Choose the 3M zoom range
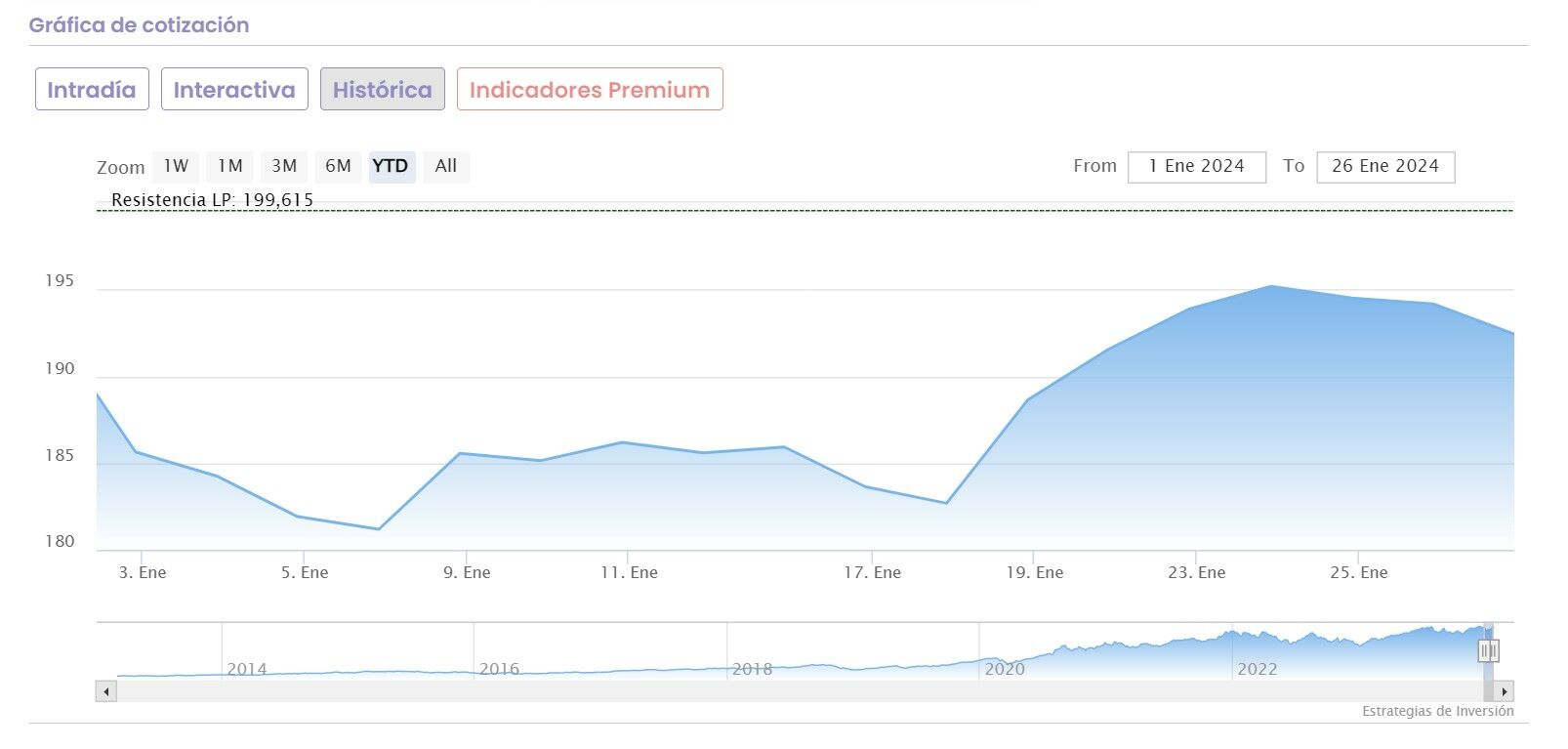The width and height of the screenshot is (1568, 749). (284, 166)
